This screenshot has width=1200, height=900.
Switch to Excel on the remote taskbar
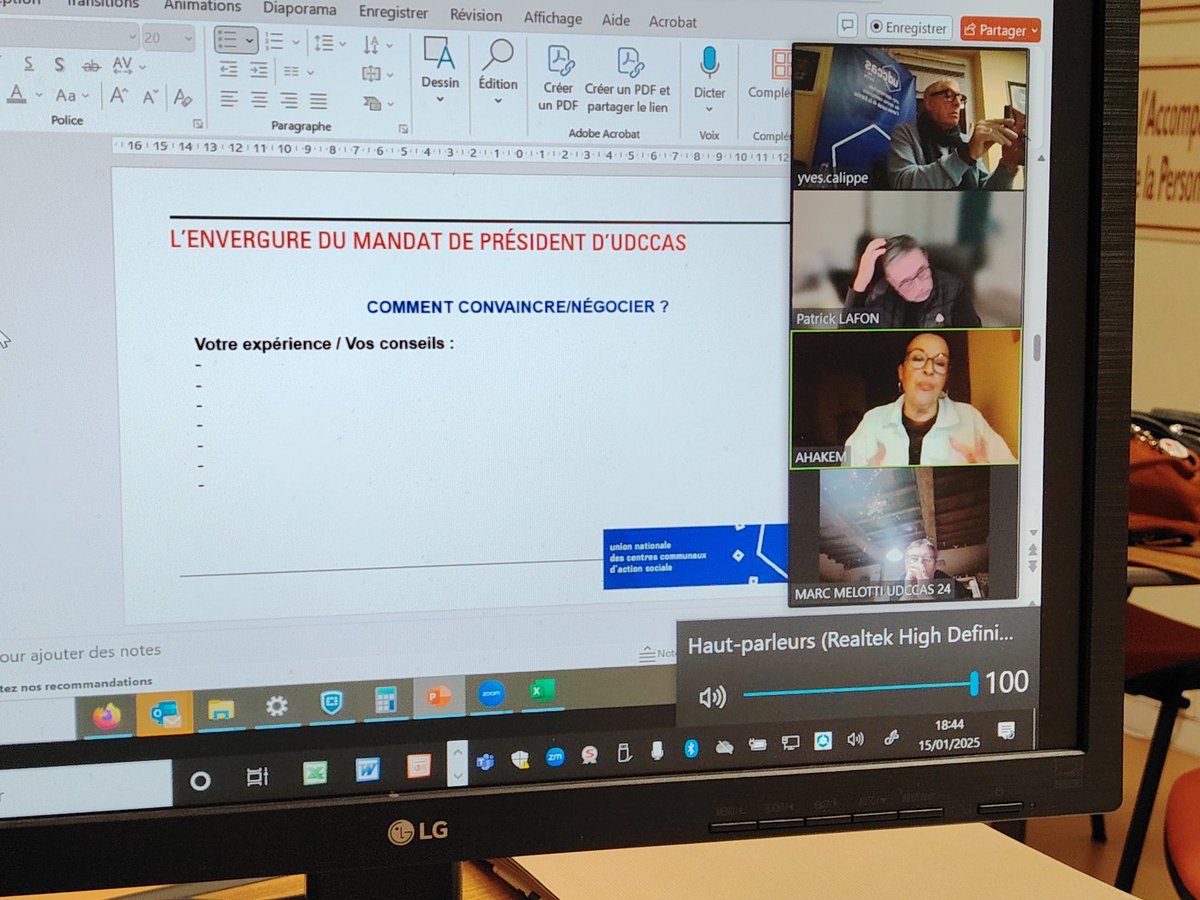pyautogui.click(x=542, y=690)
